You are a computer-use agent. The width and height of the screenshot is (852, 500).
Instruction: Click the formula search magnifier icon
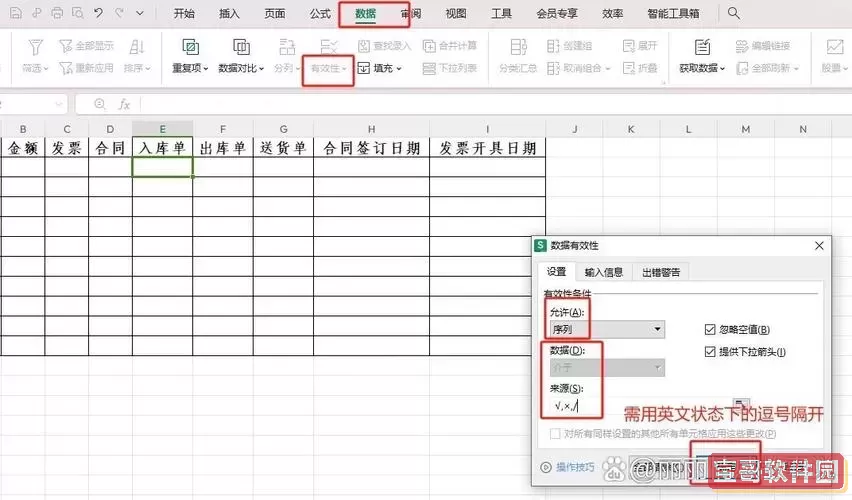(x=99, y=104)
